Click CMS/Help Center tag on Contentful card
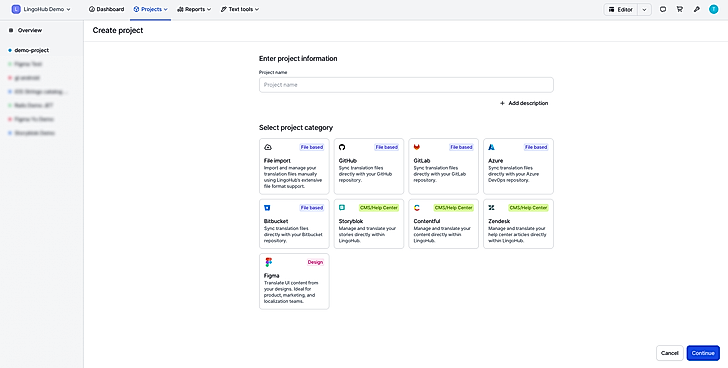Viewport: 728px width, 368px height. tap(454, 208)
